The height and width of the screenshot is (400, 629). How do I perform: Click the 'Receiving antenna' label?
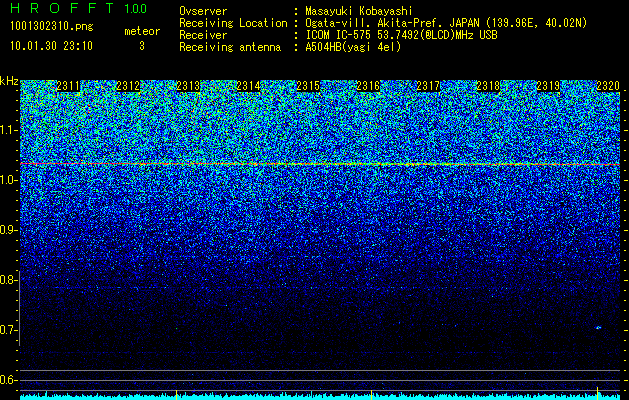click(x=230, y=47)
